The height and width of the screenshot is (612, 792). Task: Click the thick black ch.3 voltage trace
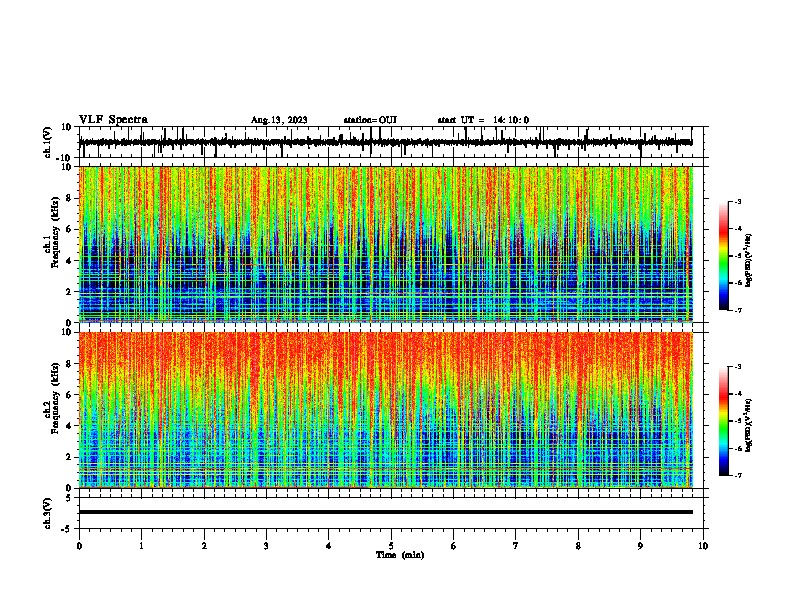(x=385, y=512)
